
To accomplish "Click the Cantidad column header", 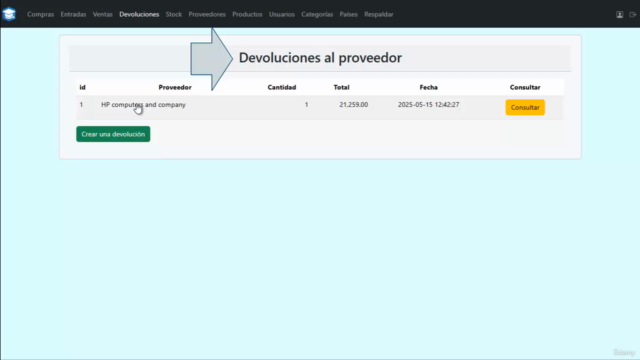I will tap(282, 87).
